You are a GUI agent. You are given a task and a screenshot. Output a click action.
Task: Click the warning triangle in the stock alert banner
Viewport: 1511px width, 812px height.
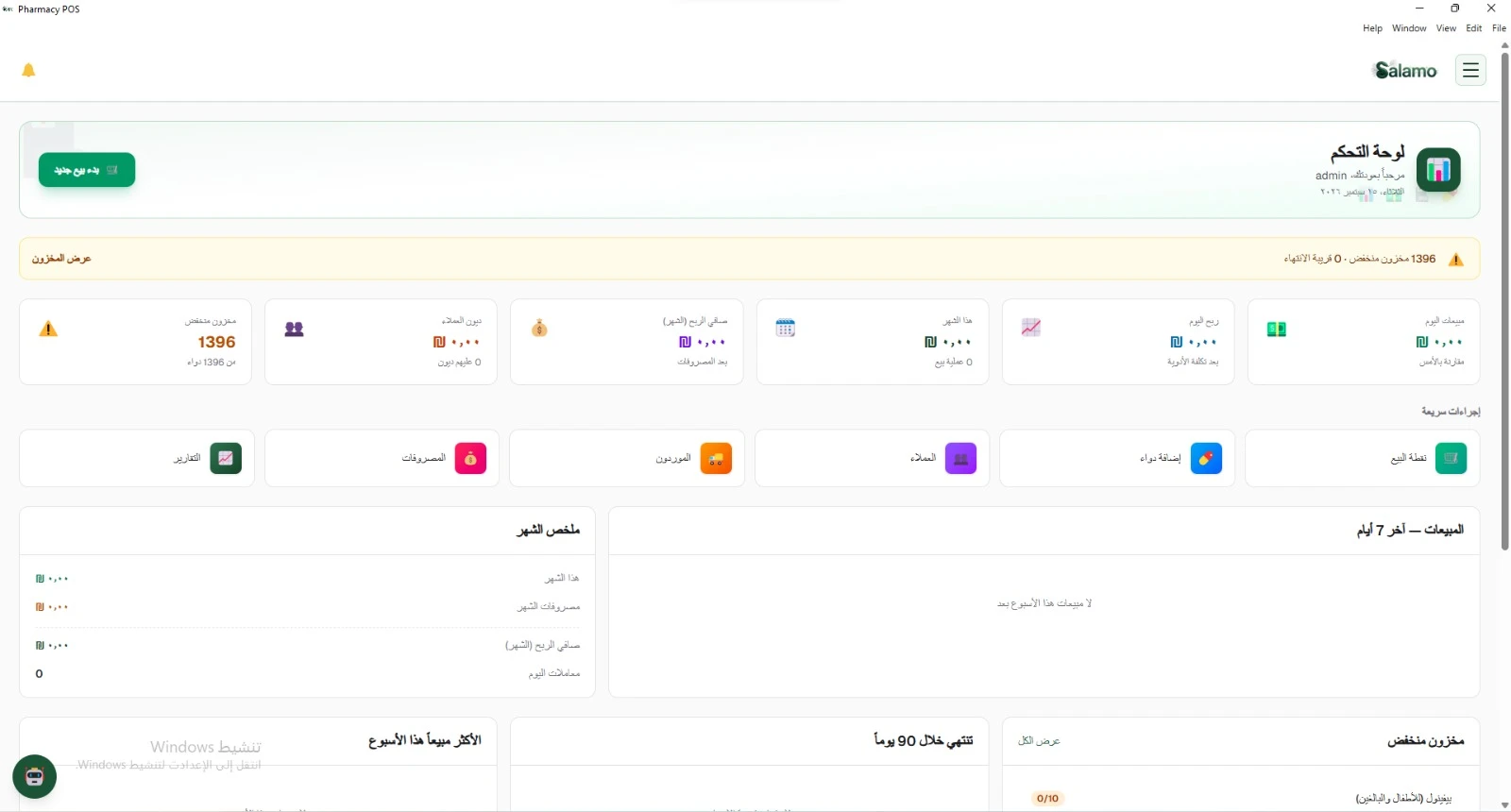(x=1456, y=259)
